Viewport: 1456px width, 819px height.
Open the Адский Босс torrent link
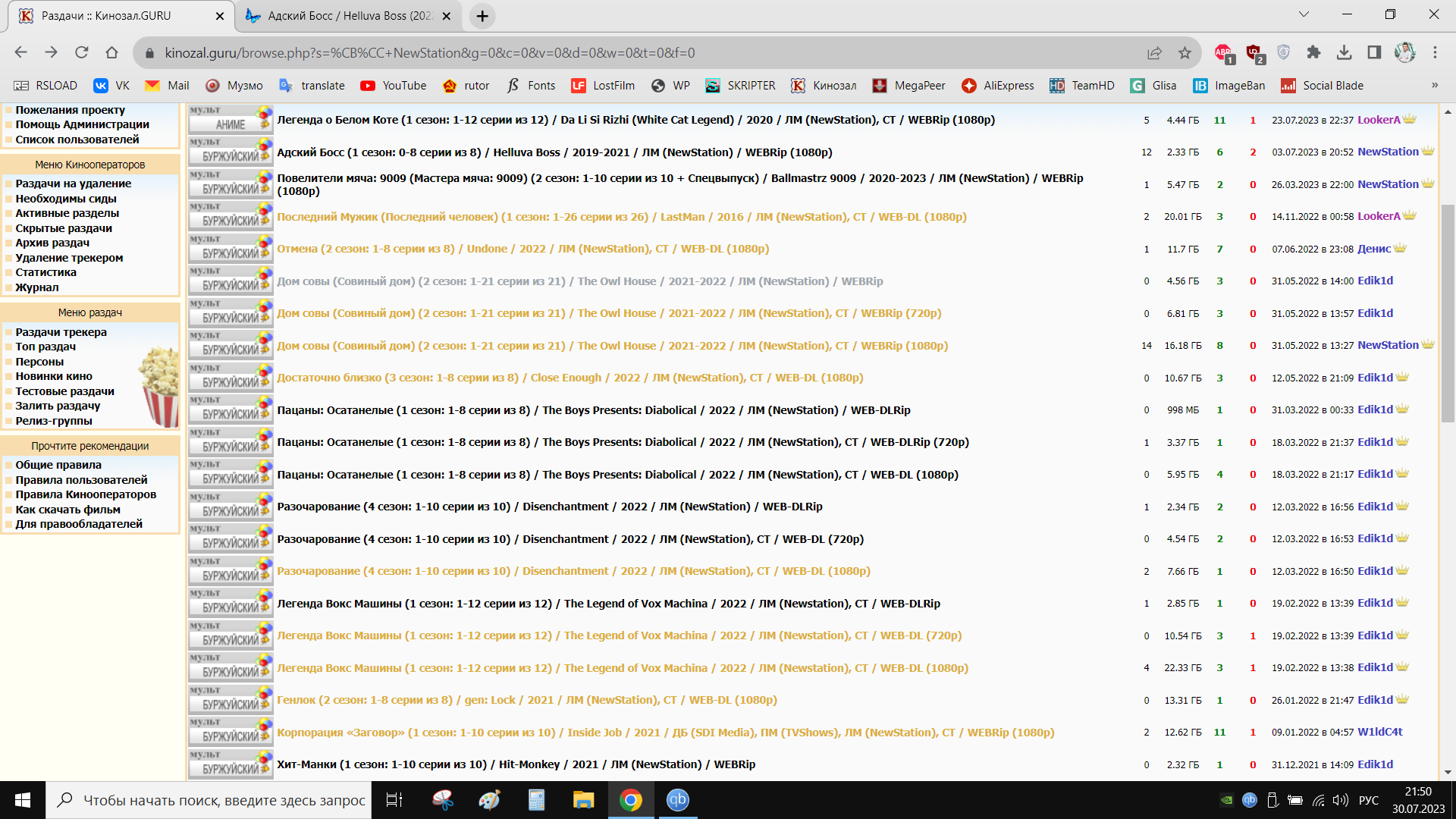pos(554,152)
